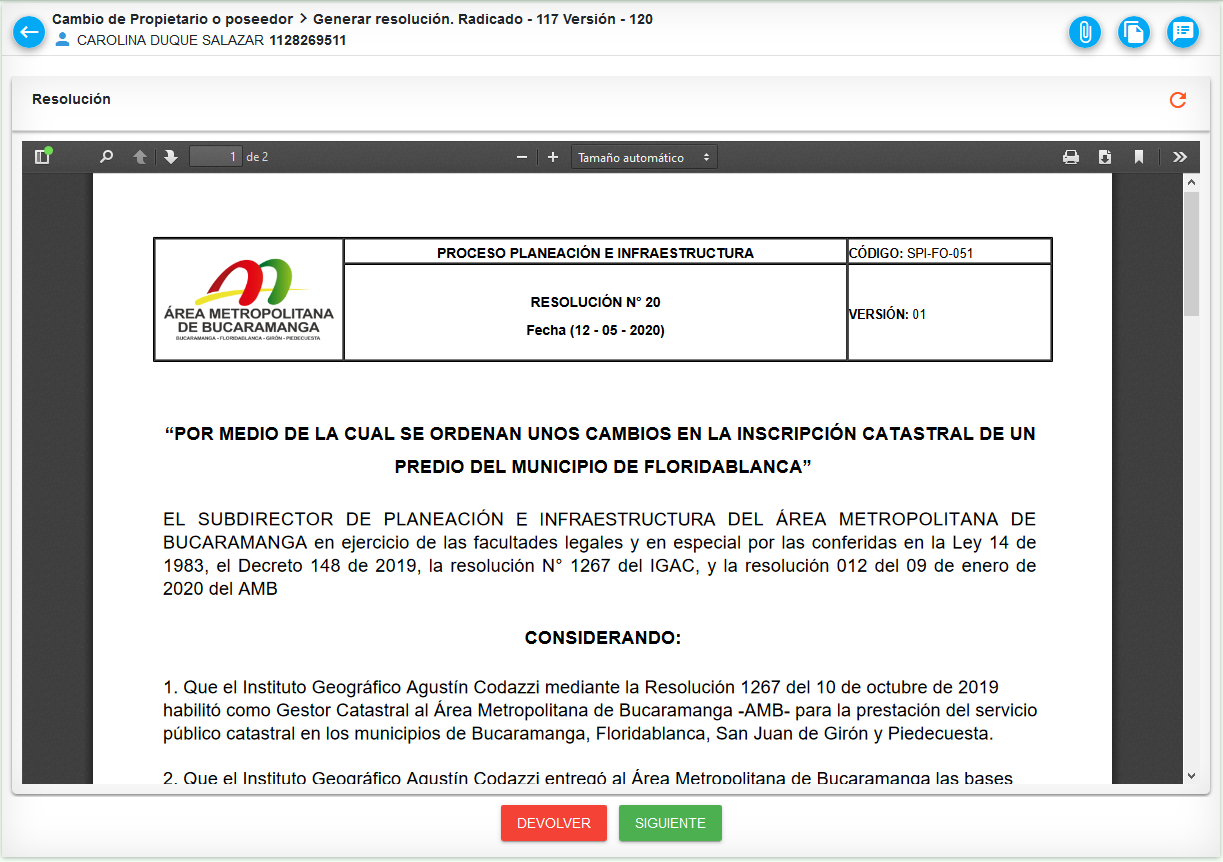The width and height of the screenshot is (1223, 862).
Task: Zoom out the PDF document
Action: (x=521, y=157)
